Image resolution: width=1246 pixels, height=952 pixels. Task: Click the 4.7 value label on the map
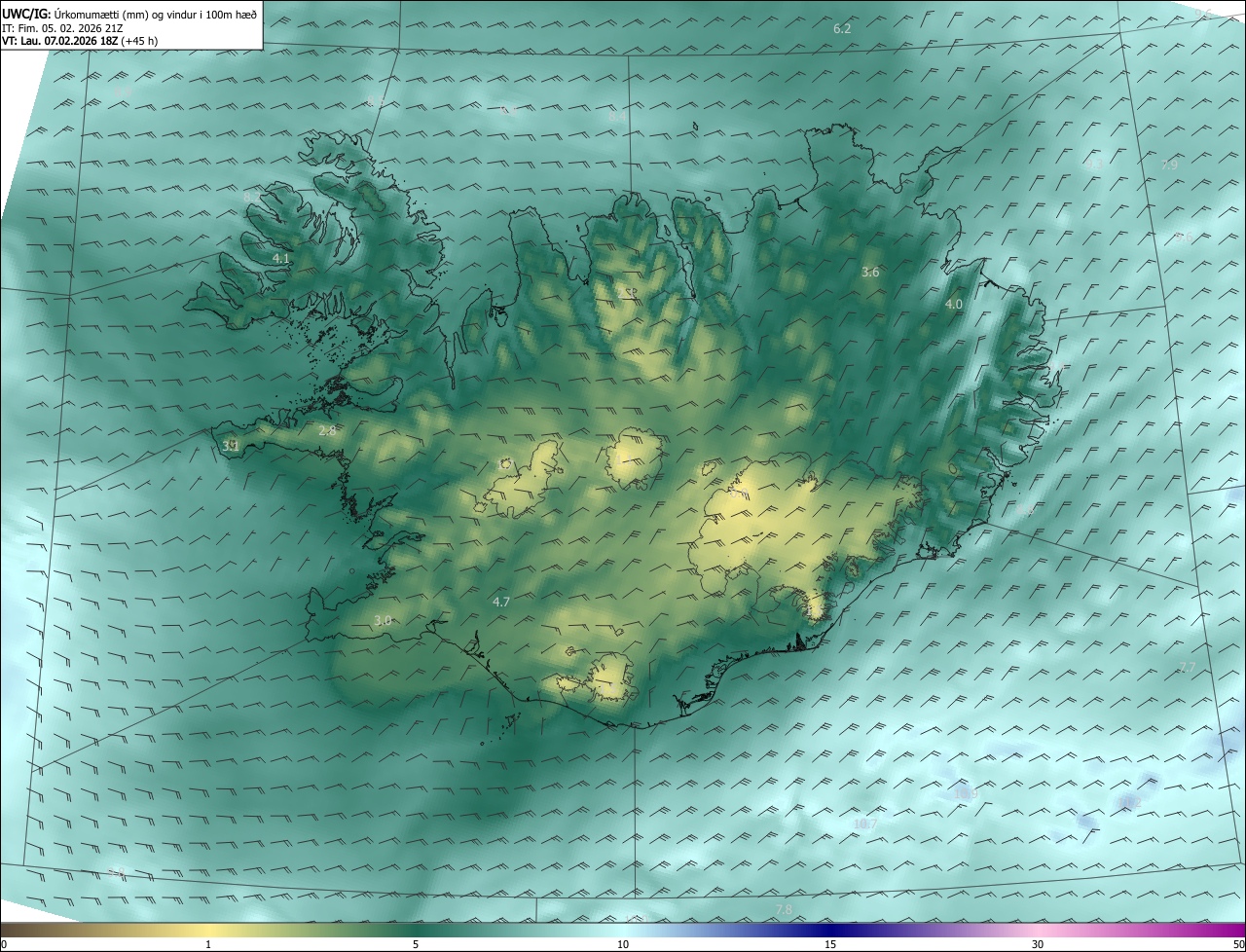pyautogui.click(x=501, y=603)
